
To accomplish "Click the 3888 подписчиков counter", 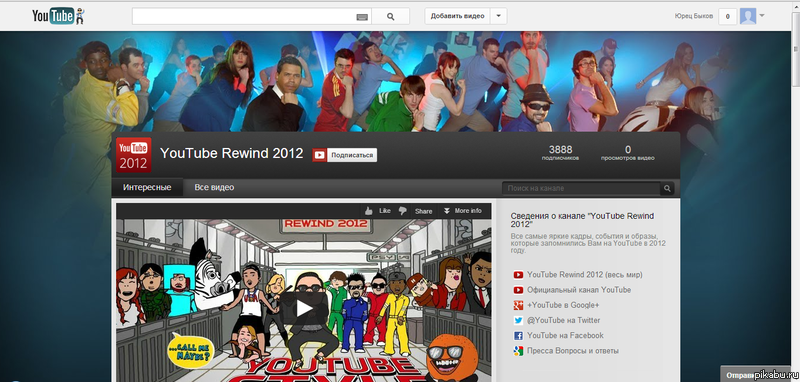I will (x=560, y=152).
